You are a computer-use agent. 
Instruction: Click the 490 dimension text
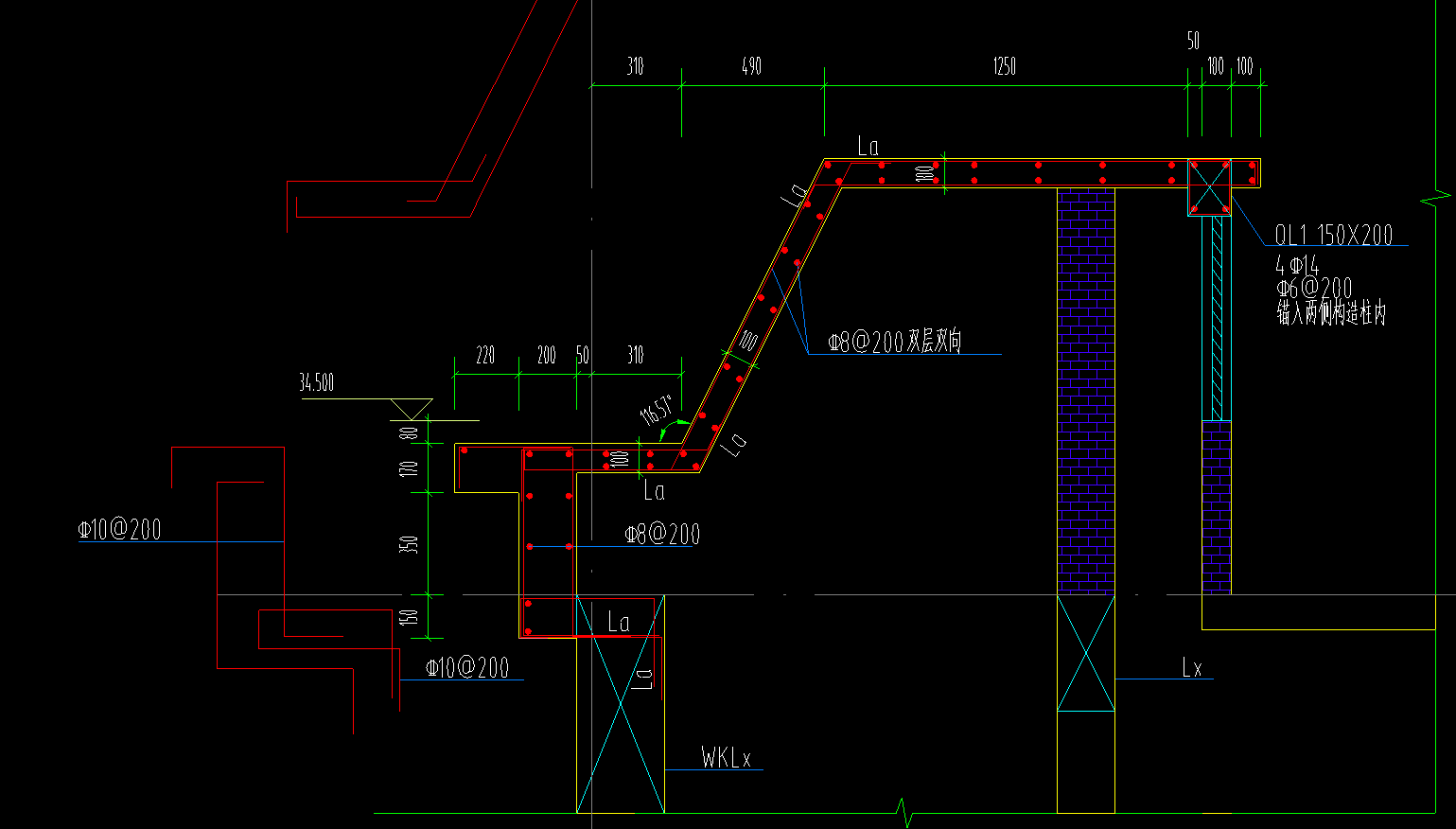(751, 66)
